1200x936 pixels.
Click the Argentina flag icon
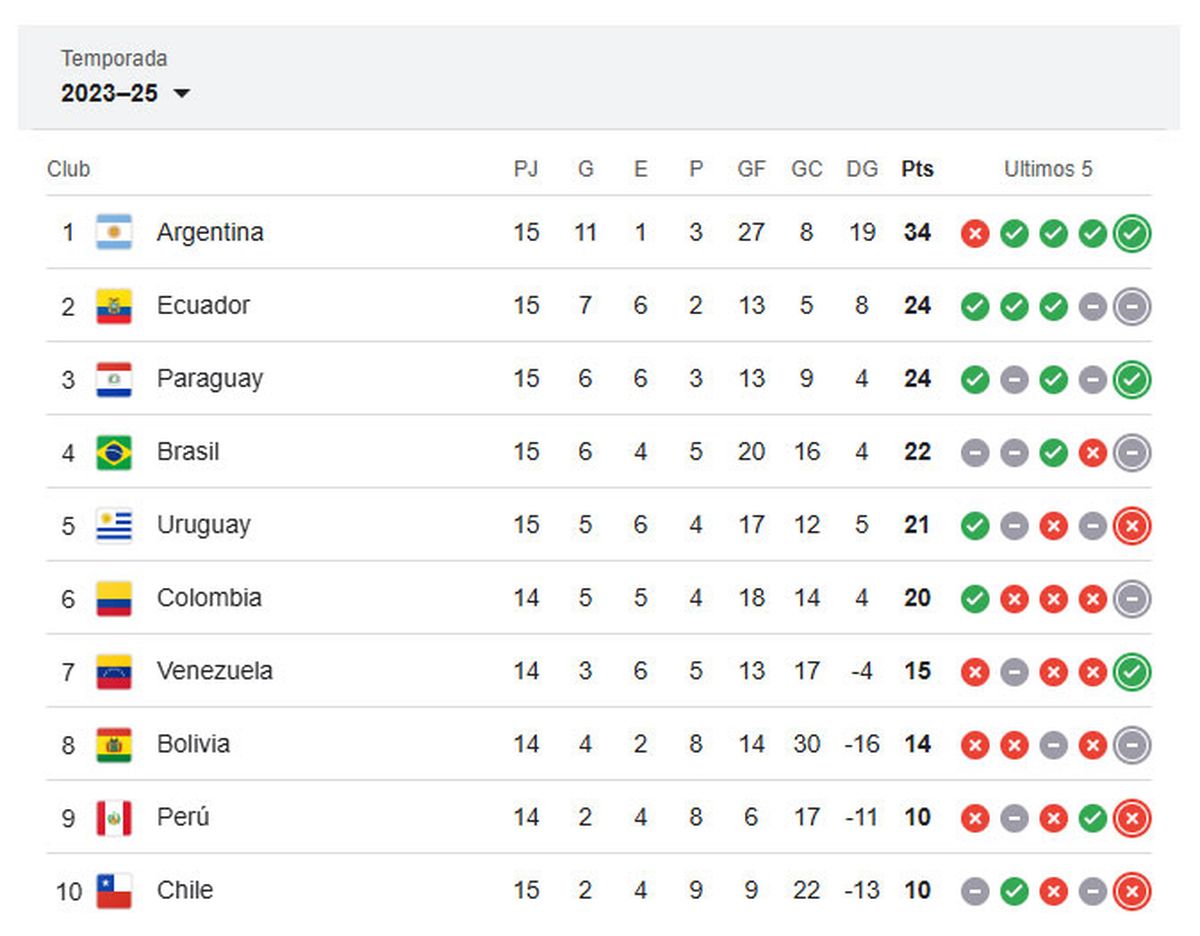tap(114, 233)
